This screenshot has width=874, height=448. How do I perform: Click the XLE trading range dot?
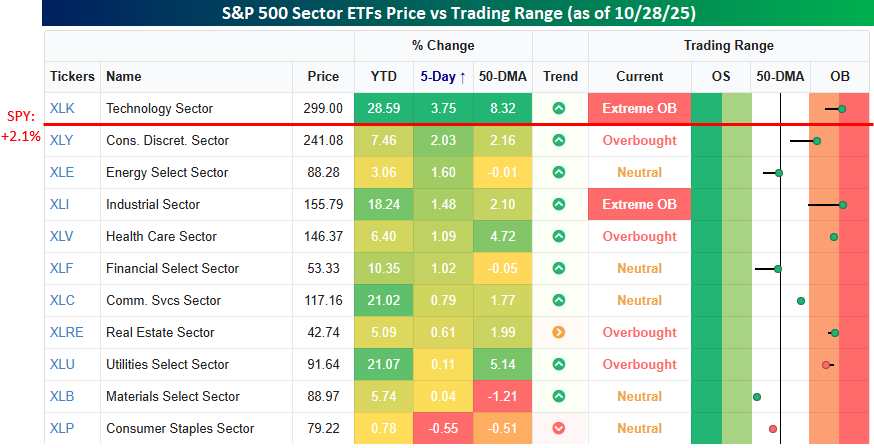[779, 173]
